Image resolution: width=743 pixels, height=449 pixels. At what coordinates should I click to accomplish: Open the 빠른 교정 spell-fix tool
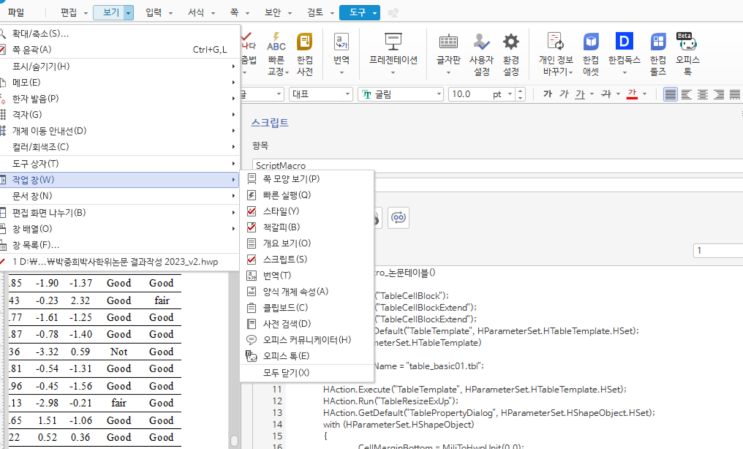point(276,53)
